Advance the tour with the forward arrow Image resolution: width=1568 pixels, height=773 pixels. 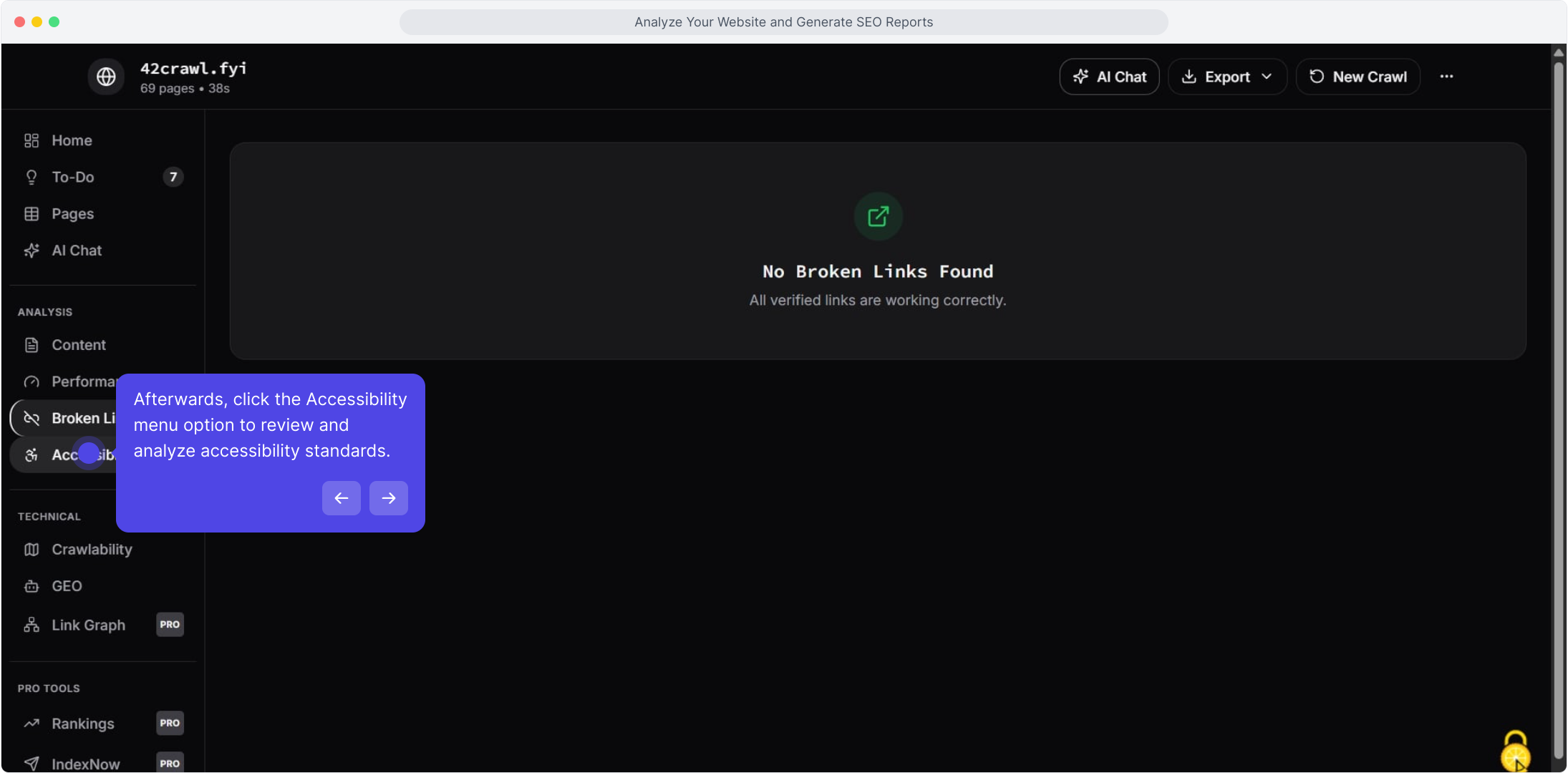388,497
